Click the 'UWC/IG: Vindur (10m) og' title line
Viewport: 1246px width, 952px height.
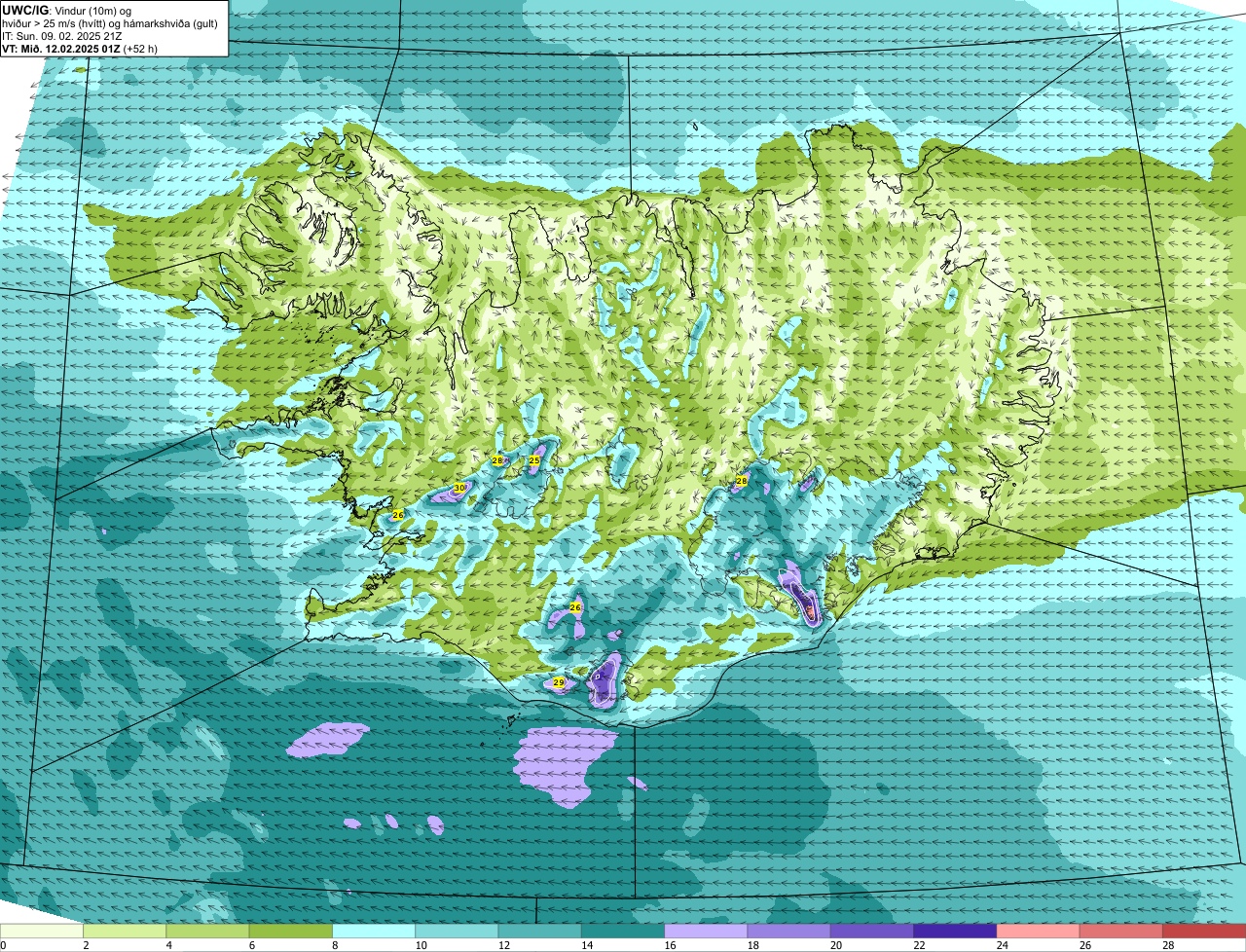coord(66,10)
